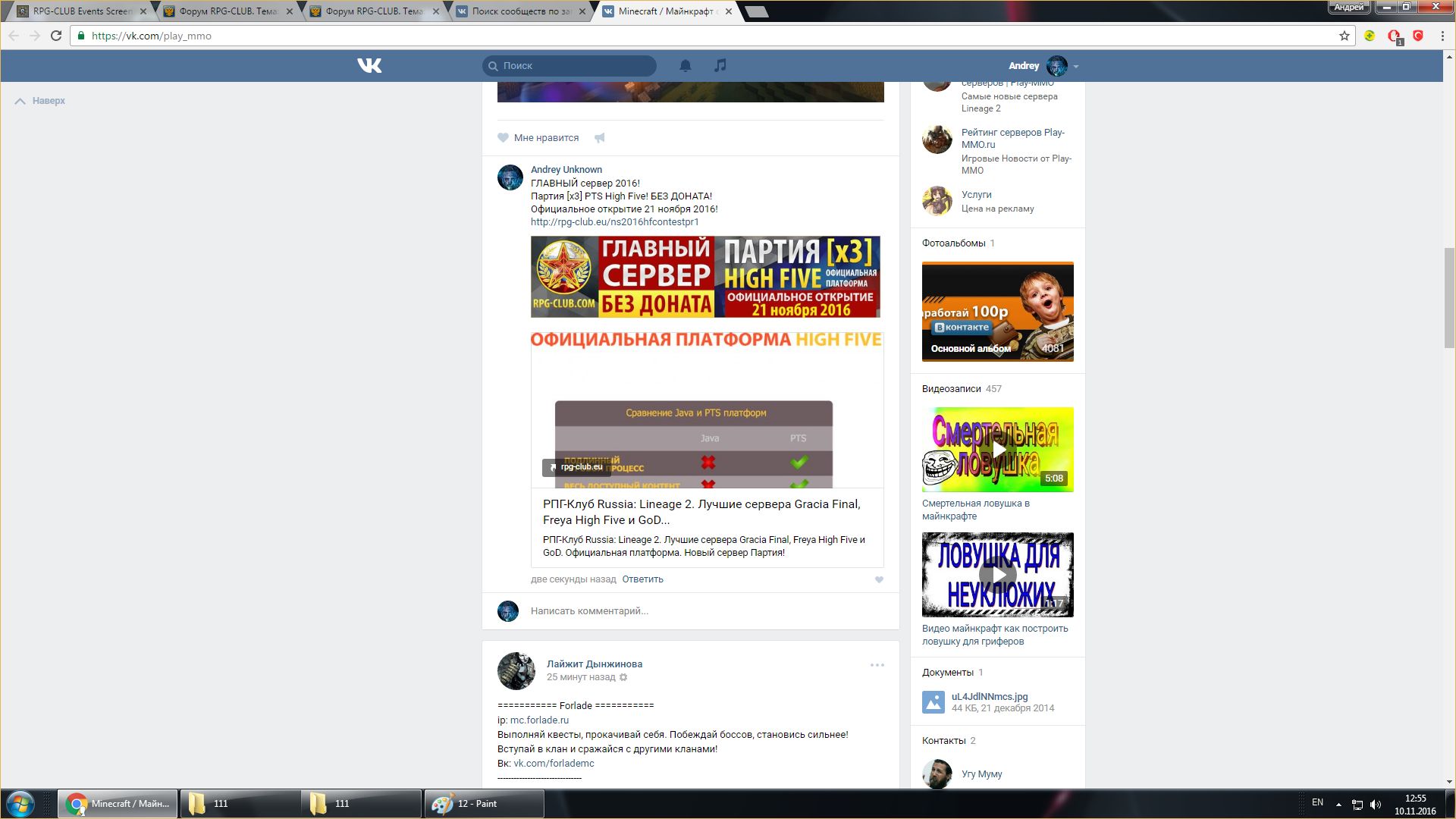Switch to second Форум RPG-CLUB tab
The height and width of the screenshot is (819, 1456).
coord(373,11)
